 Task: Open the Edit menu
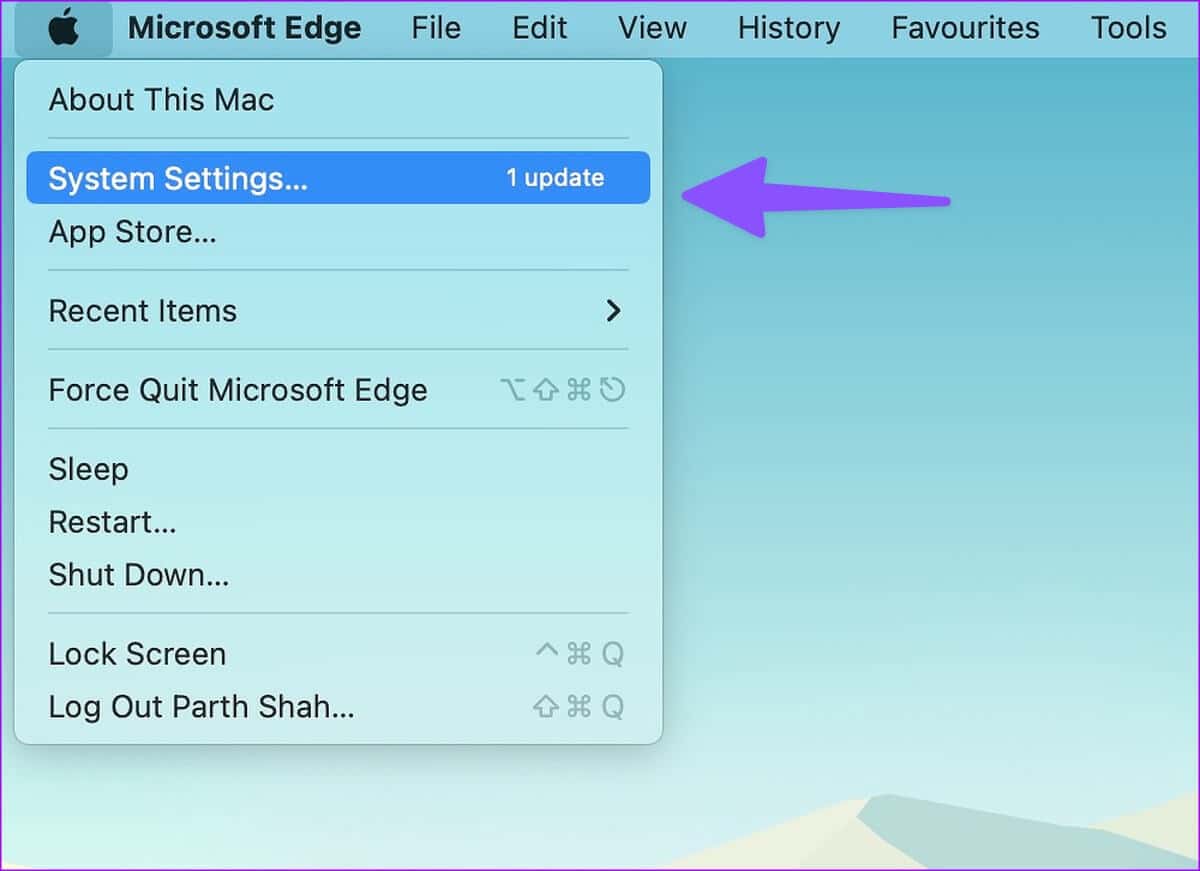(540, 28)
